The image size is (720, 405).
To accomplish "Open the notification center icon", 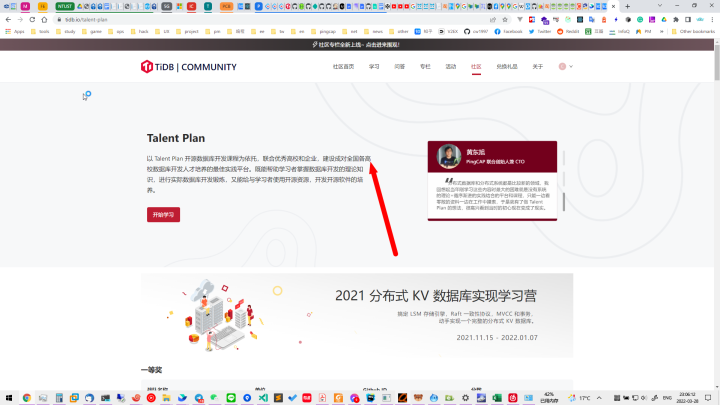I will click(709, 398).
